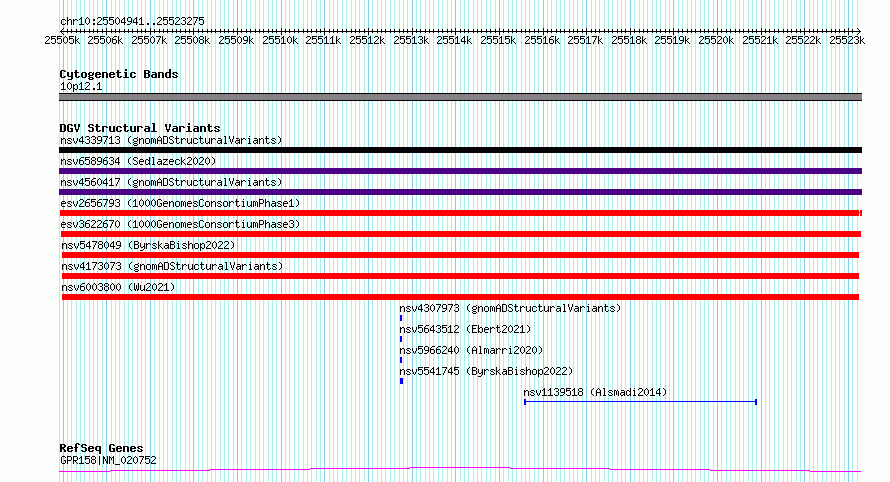
Task: Open the nsv5478049 ByrskaBishop2022 label
Action: [148, 245]
